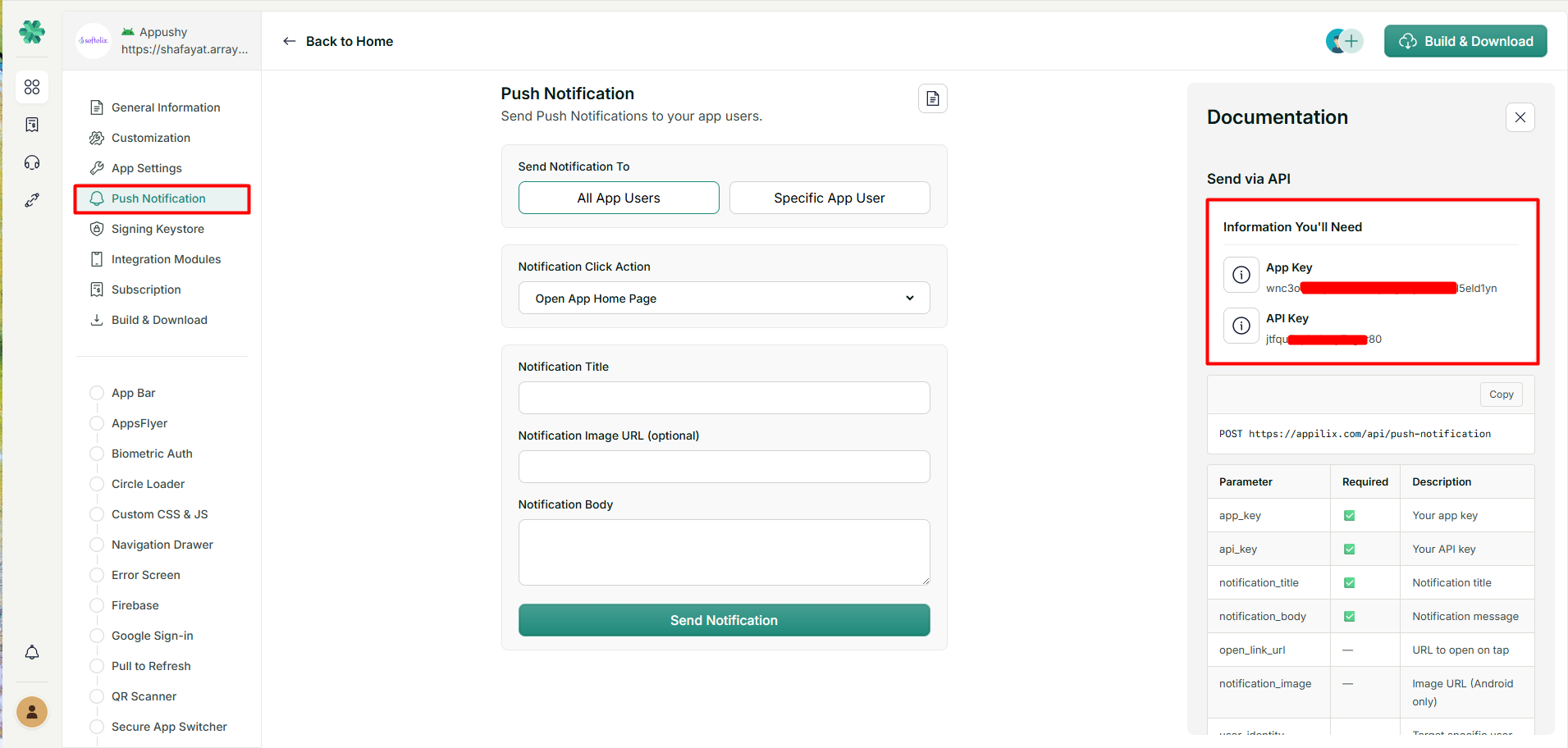Click the API Key info icon
The width and height of the screenshot is (1568, 748).
[1241, 326]
